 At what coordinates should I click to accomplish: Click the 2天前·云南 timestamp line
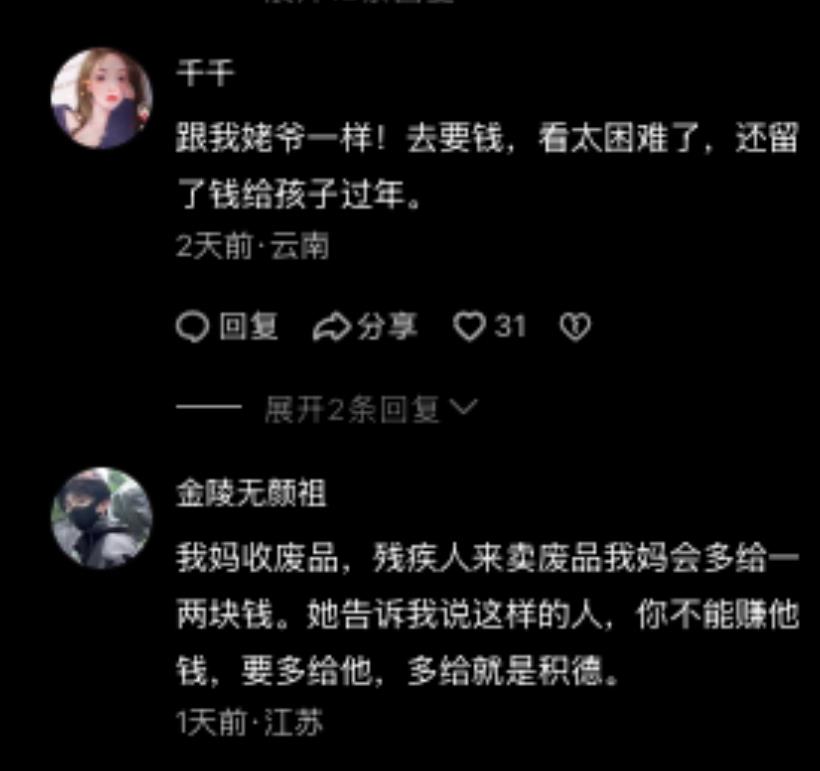[x=253, y=245]
